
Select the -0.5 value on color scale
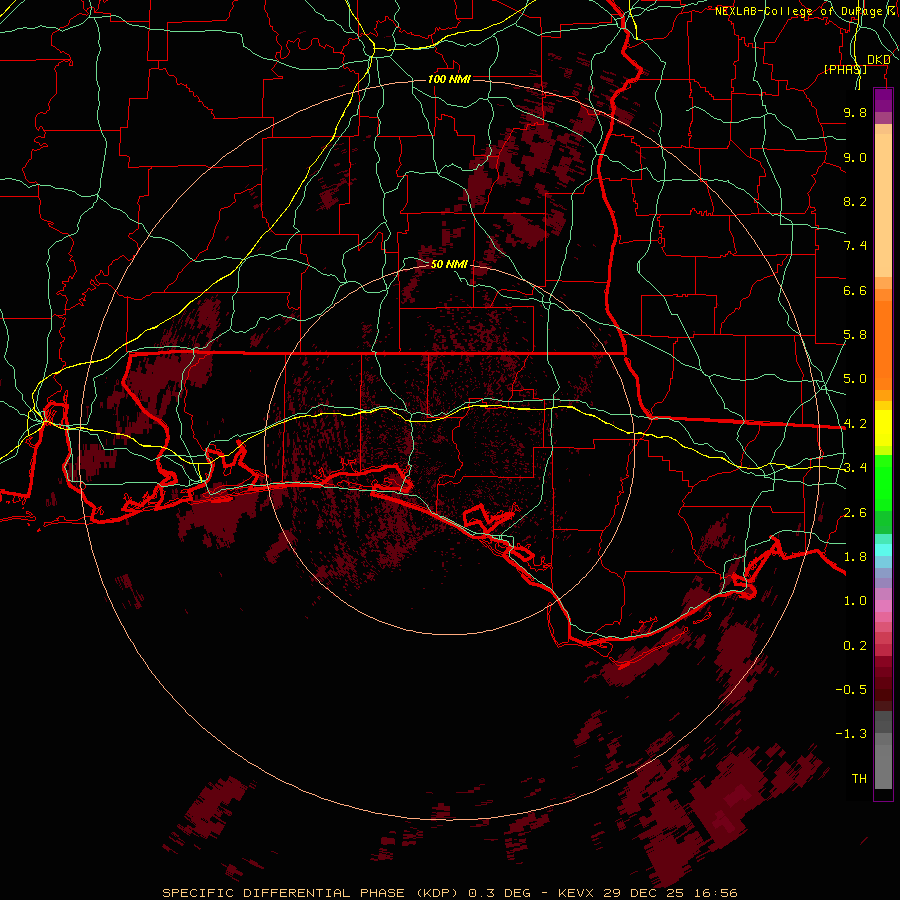851,690
